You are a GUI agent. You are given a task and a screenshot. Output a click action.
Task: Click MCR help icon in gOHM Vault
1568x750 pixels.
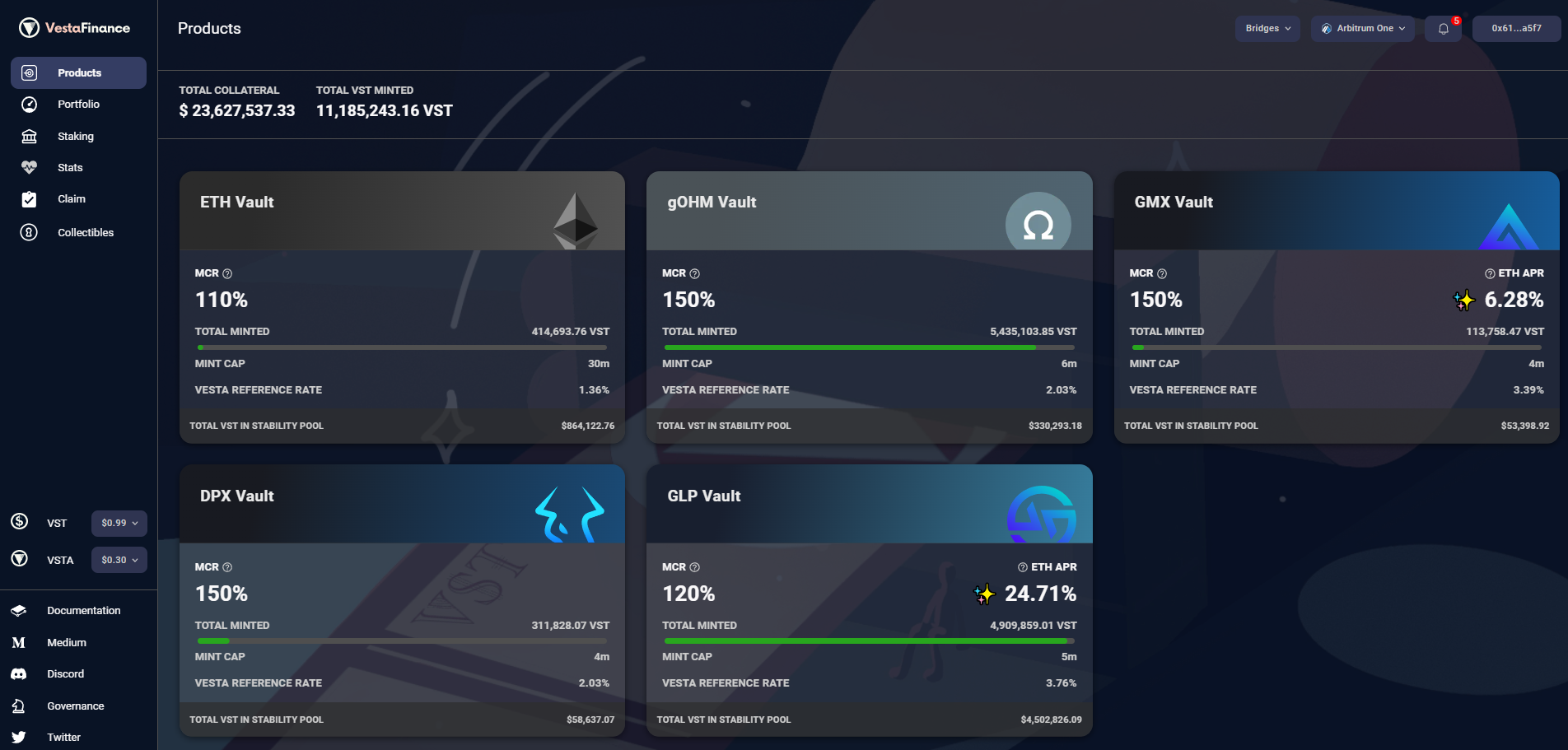click(694, 273)
